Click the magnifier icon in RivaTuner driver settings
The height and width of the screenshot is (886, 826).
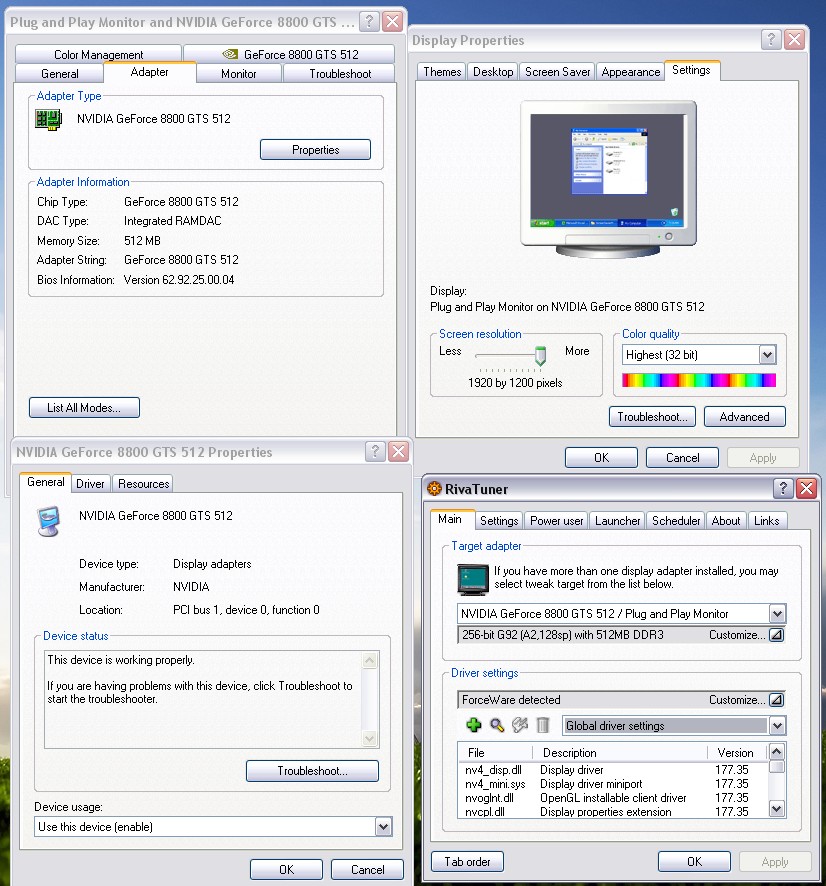click(497, 725)
